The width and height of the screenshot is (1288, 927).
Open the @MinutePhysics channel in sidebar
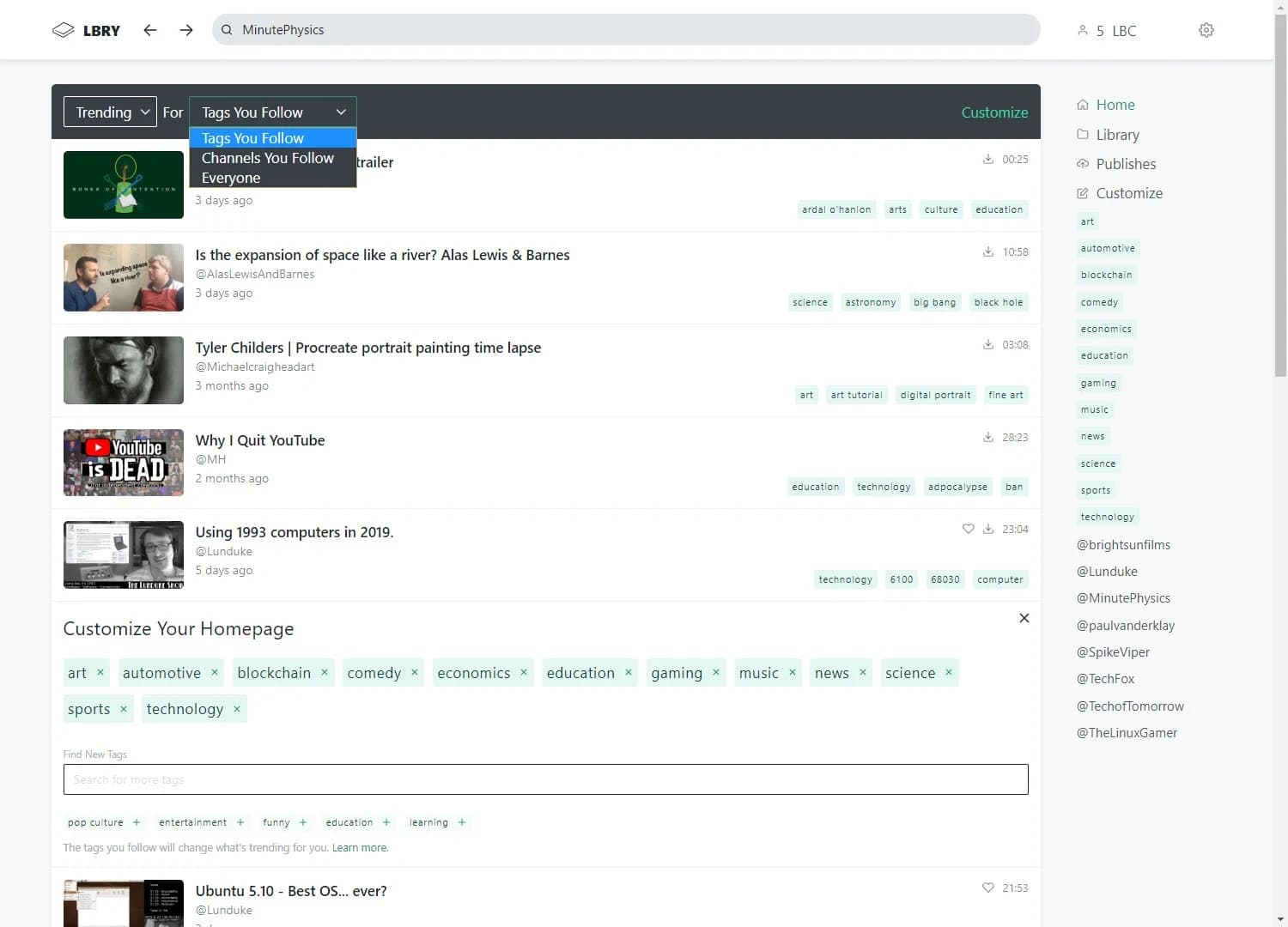[x=1123, y=598]
